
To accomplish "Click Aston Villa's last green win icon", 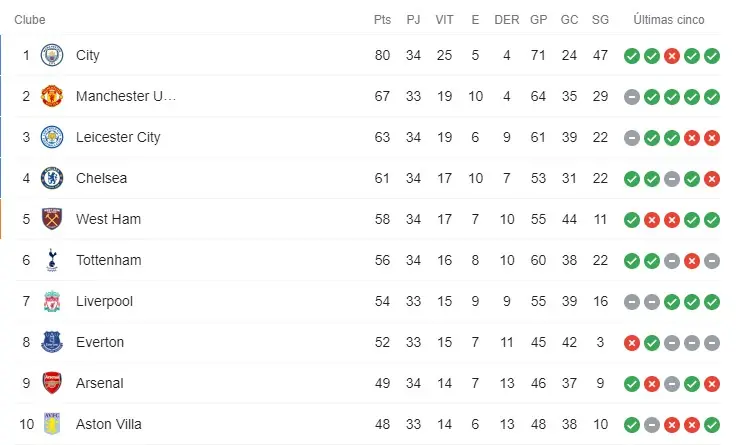I will 712,425.
